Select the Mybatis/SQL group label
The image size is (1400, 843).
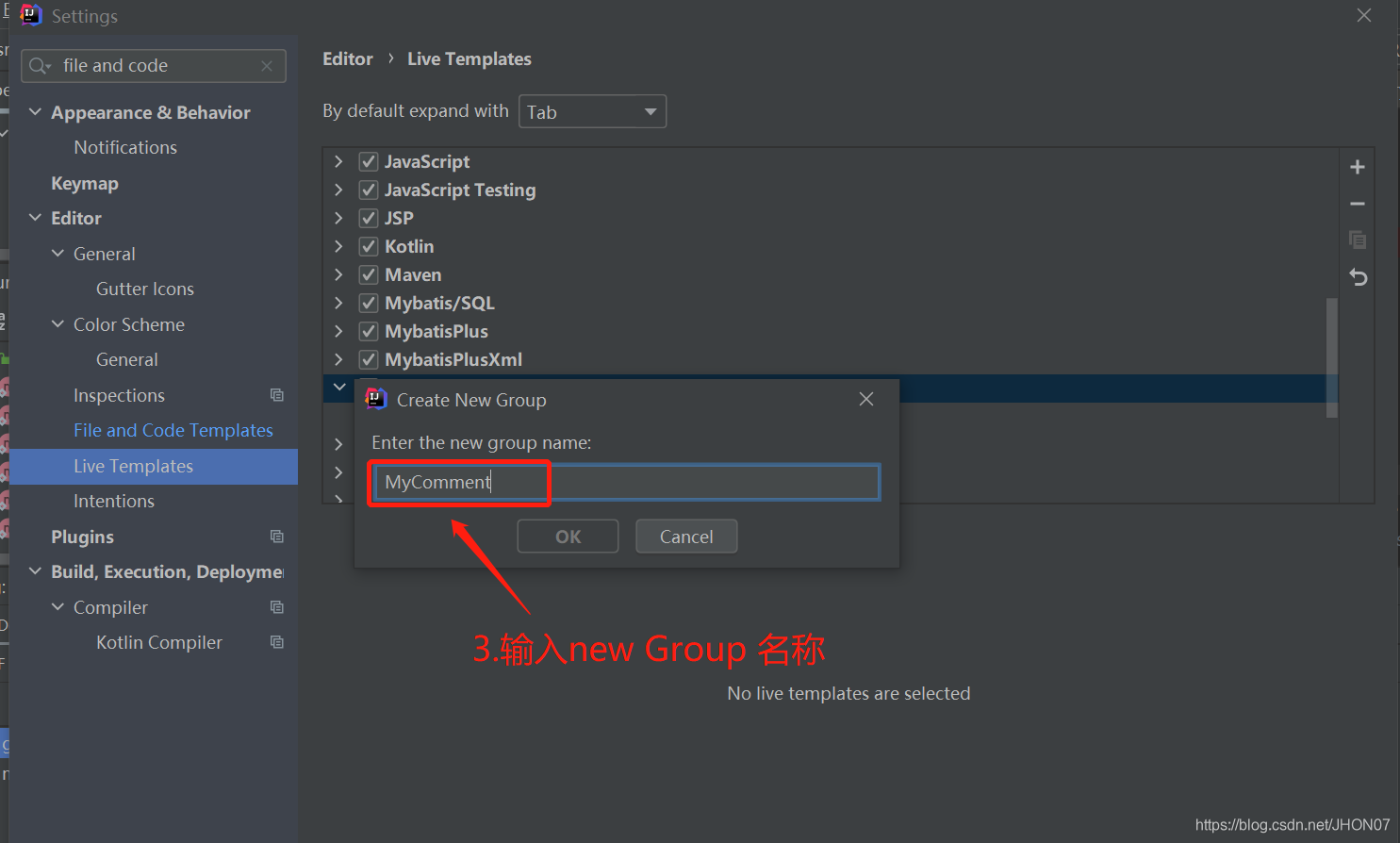439,303
